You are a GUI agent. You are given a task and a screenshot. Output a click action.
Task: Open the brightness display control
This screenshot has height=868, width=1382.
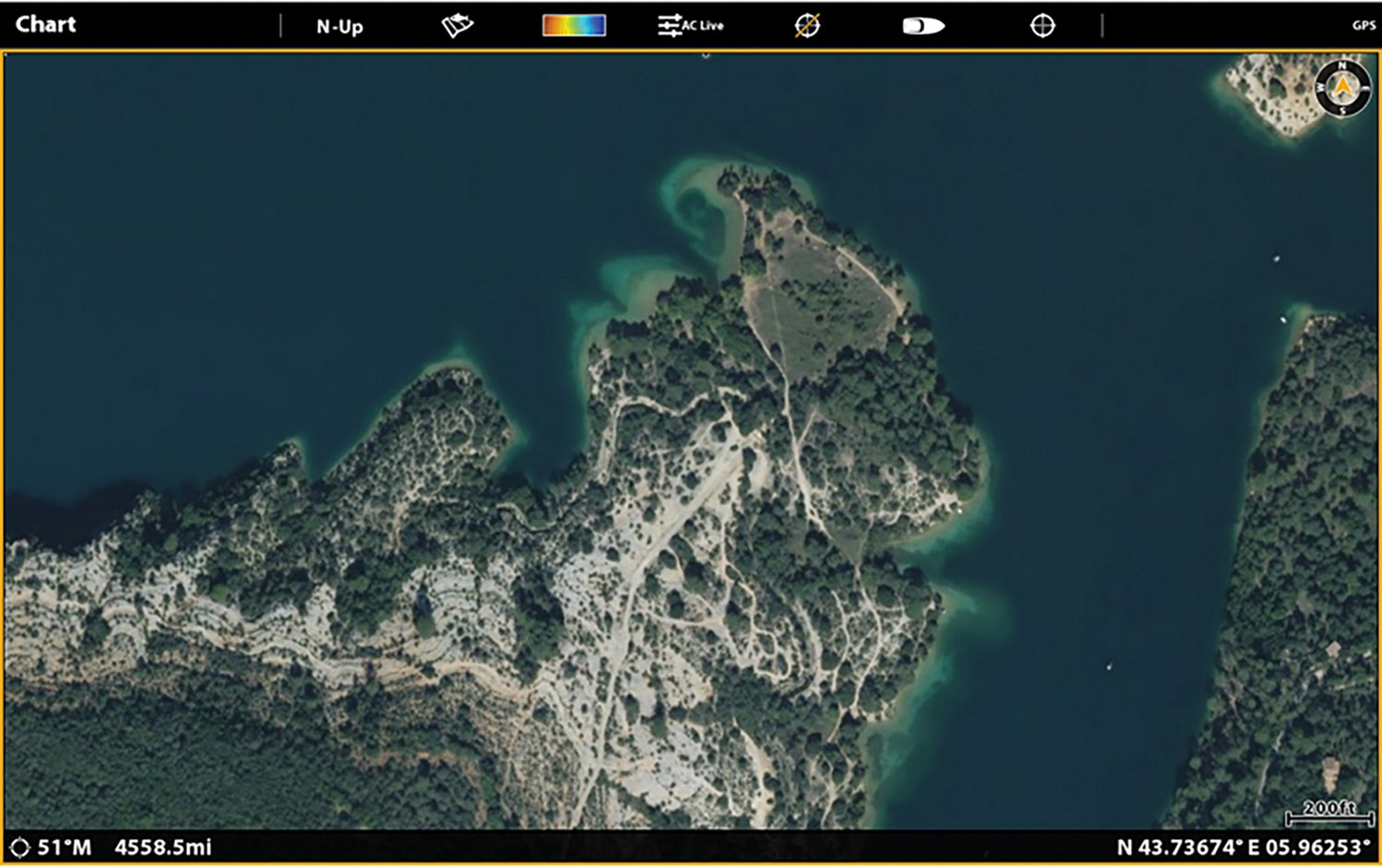[x=923, y=26]
